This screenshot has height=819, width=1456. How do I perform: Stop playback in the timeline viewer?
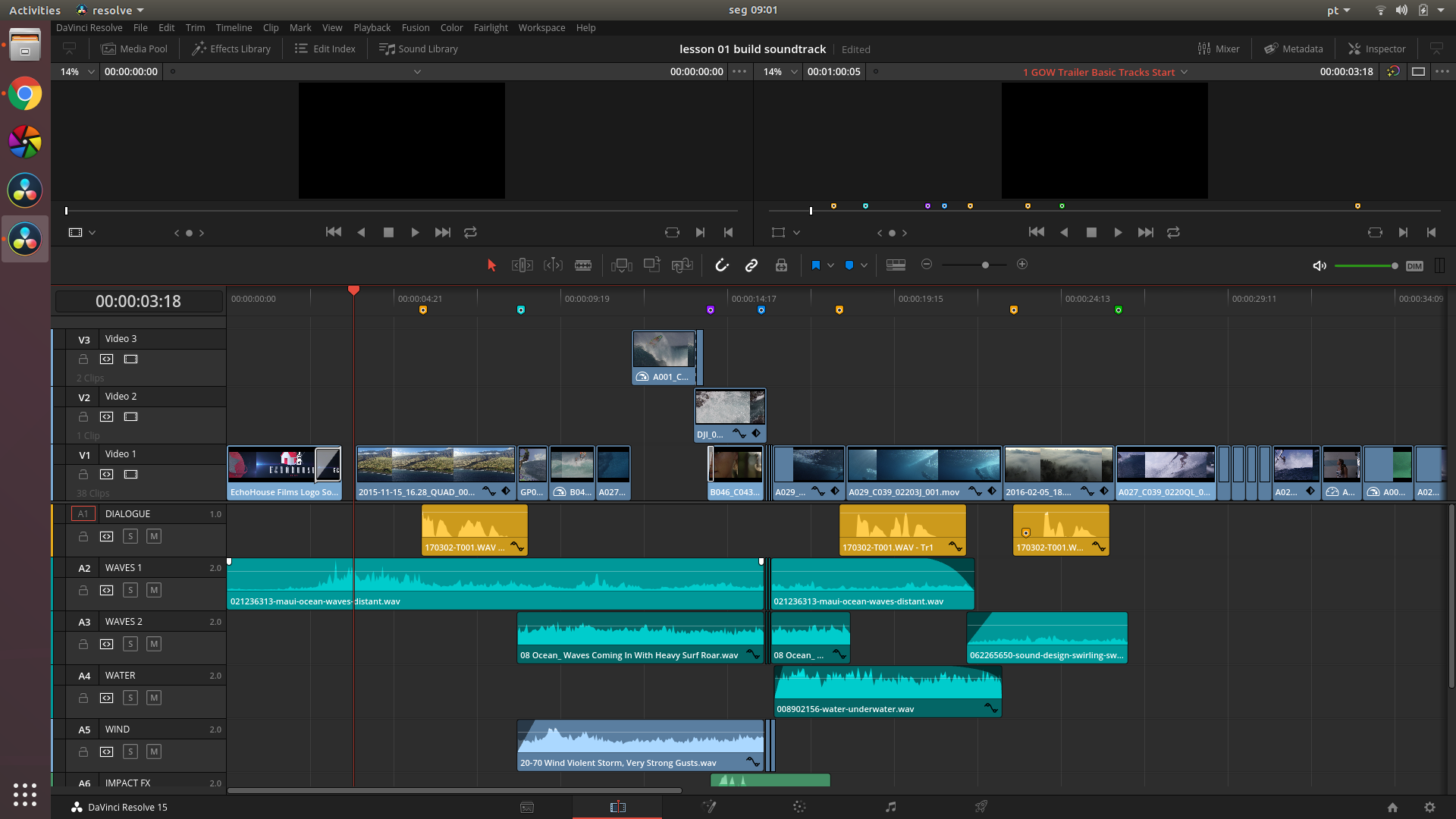(1091, 233)
